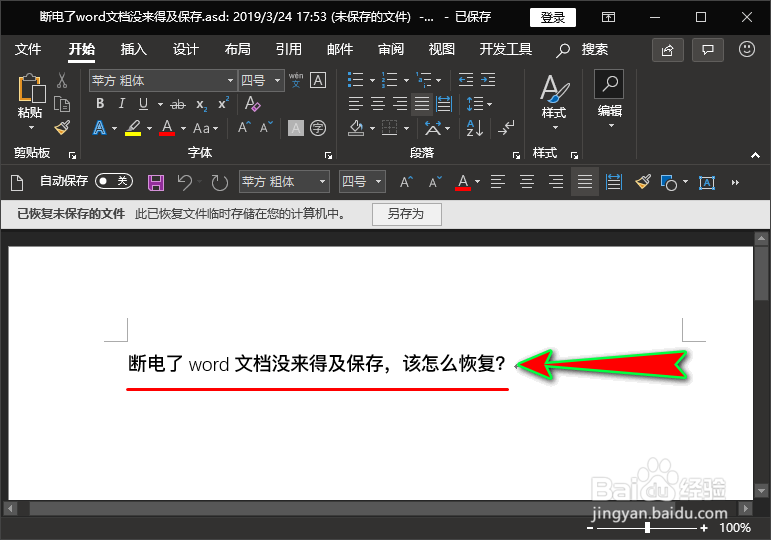Apply red font color in ribbon
This screenshot has width=771, height=540.
click(167, 128)
